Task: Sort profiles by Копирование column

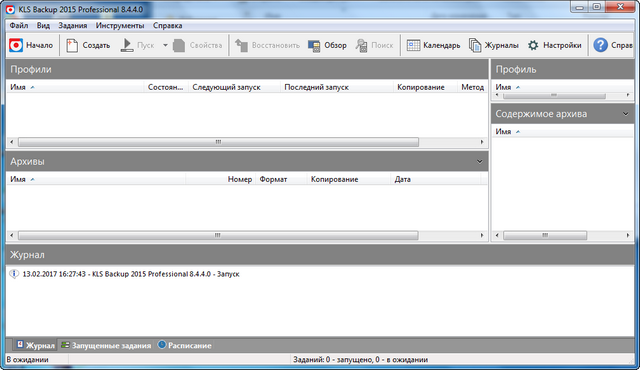Action: 425,87
